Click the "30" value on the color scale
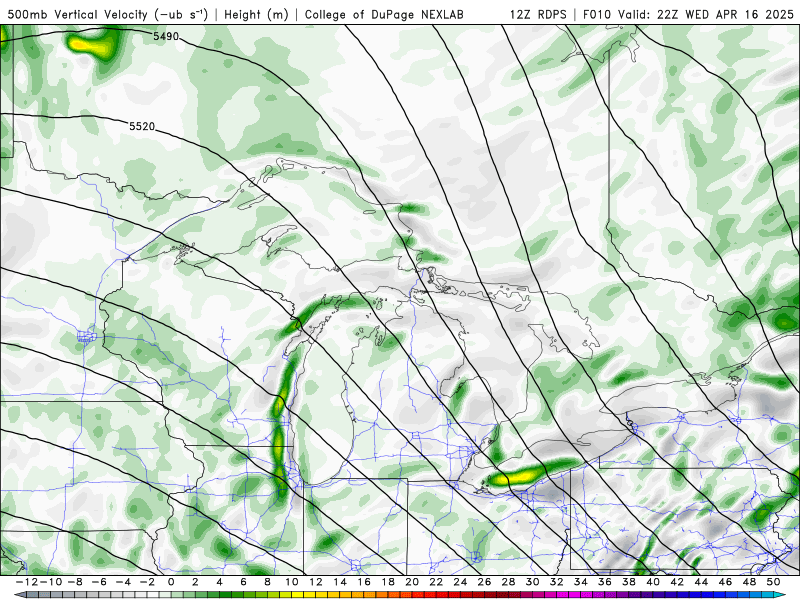Image resolution: width=800 pixels, height=600 pixels. pos(533,582)
